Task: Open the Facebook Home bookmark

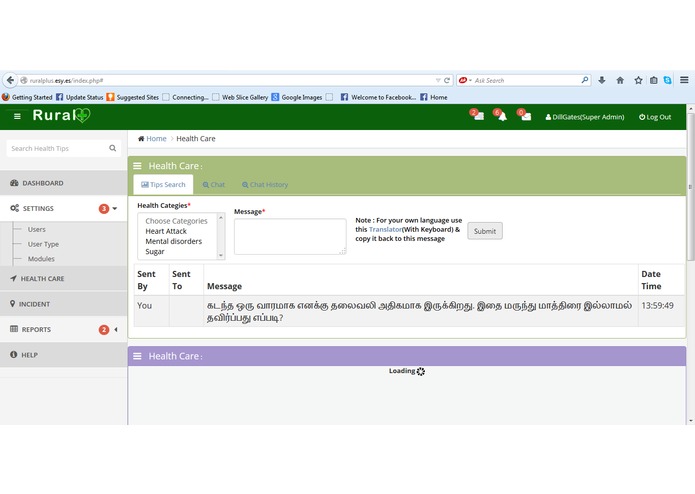Action: pos(434,97)
